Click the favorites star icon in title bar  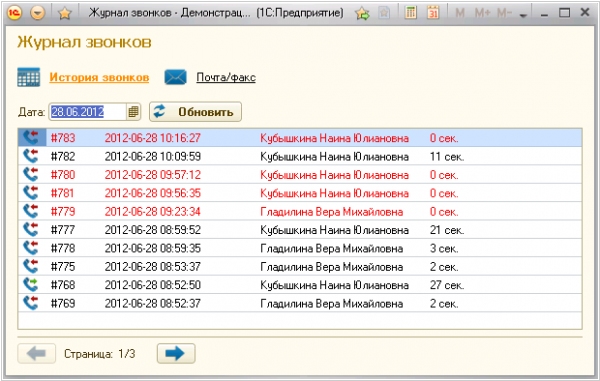[x=65, y=14]
